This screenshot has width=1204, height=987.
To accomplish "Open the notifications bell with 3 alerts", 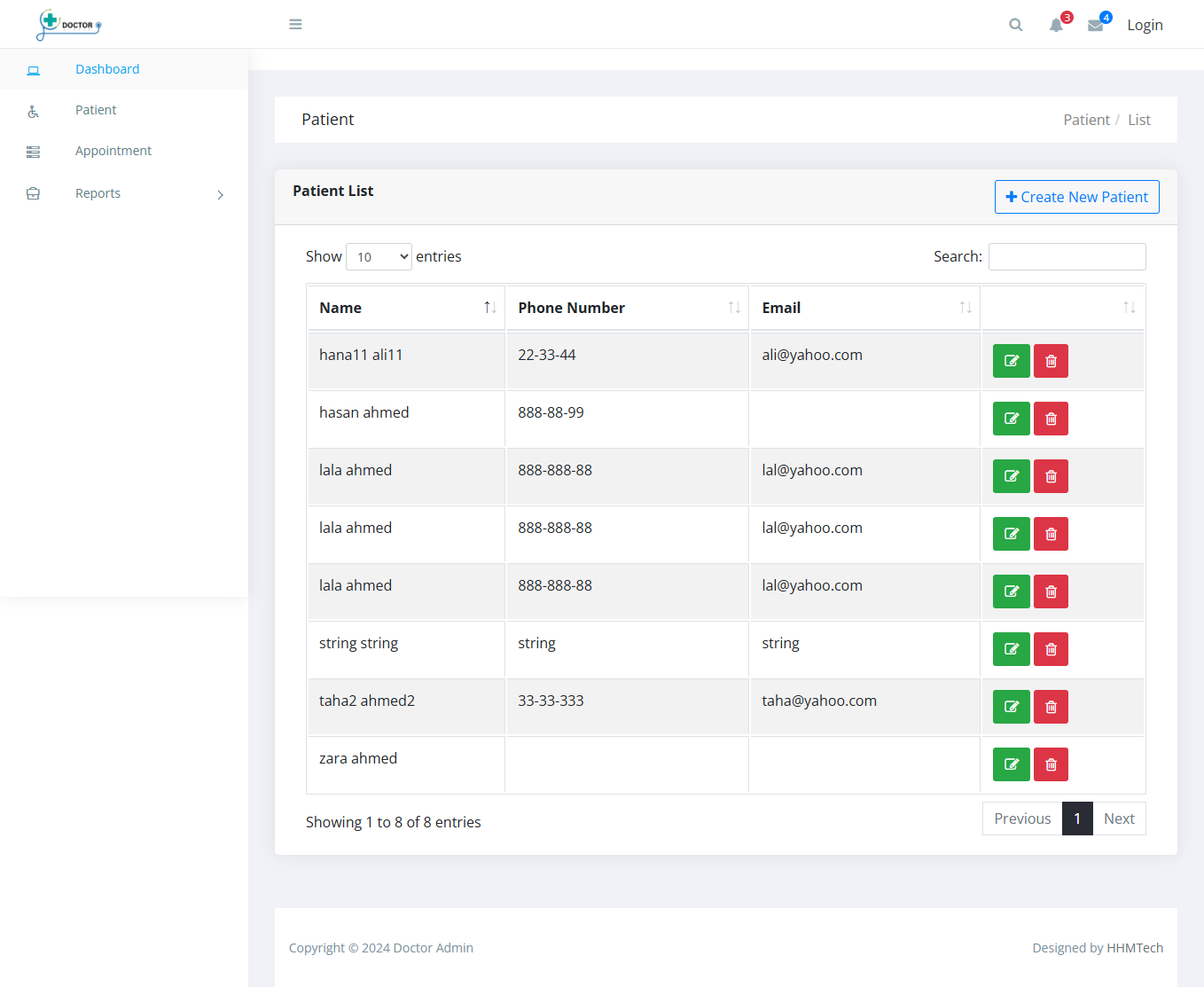I will tap(1056, 24).
